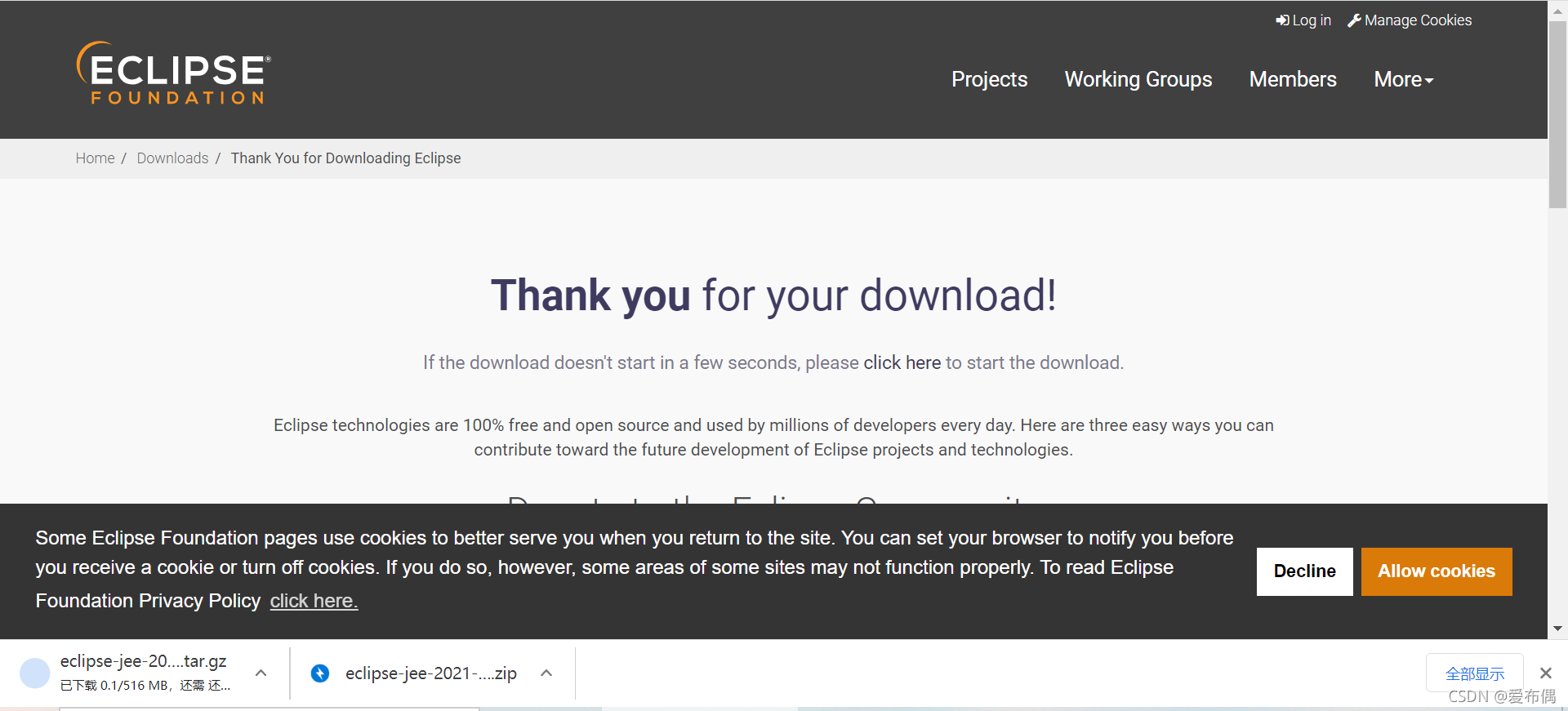This screenshot has height=711, width=1568.
Task: Click the 'Thank you for your download!' heading
Action: (773, 295)
